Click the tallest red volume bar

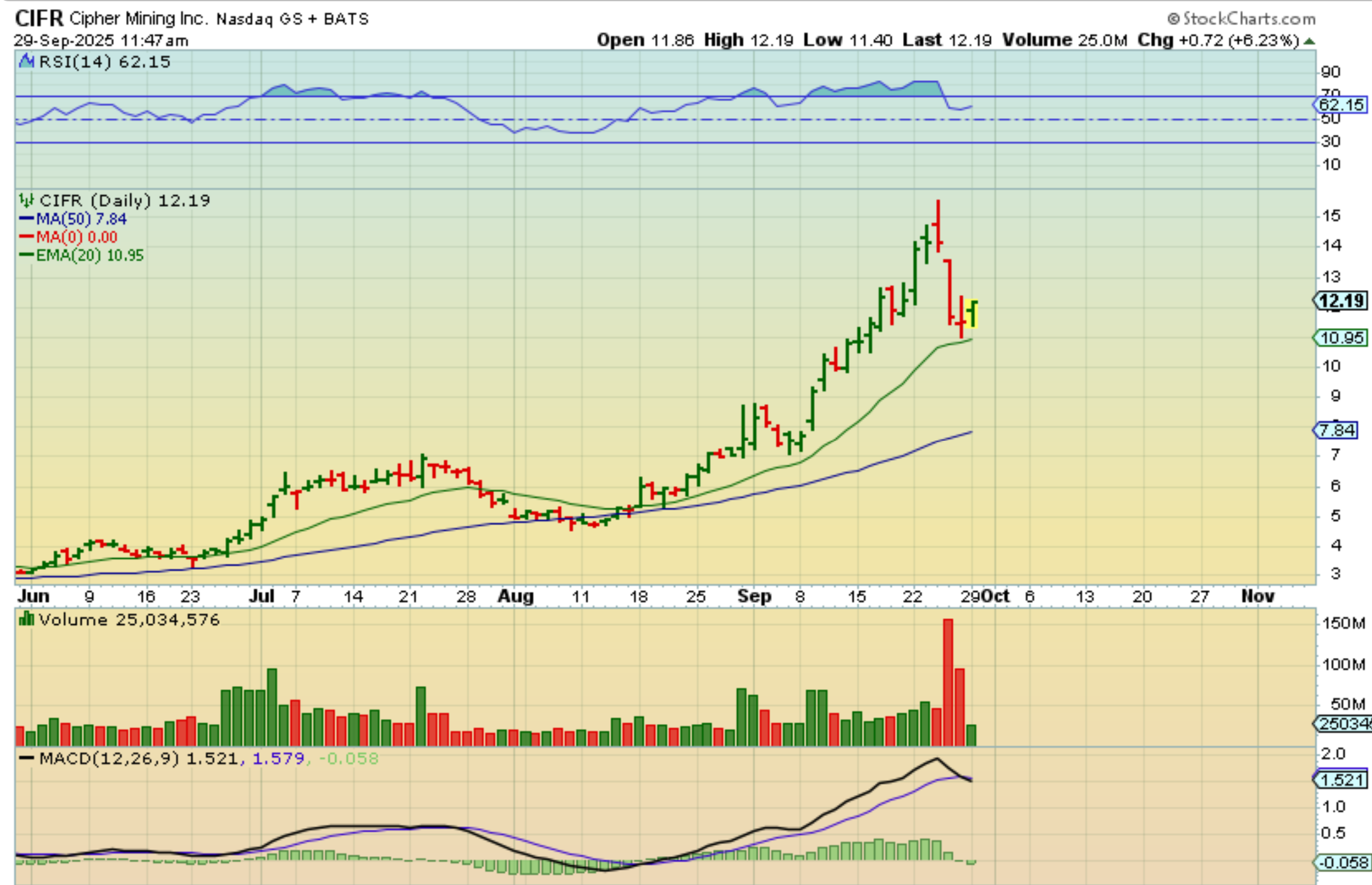pos(948,681)
